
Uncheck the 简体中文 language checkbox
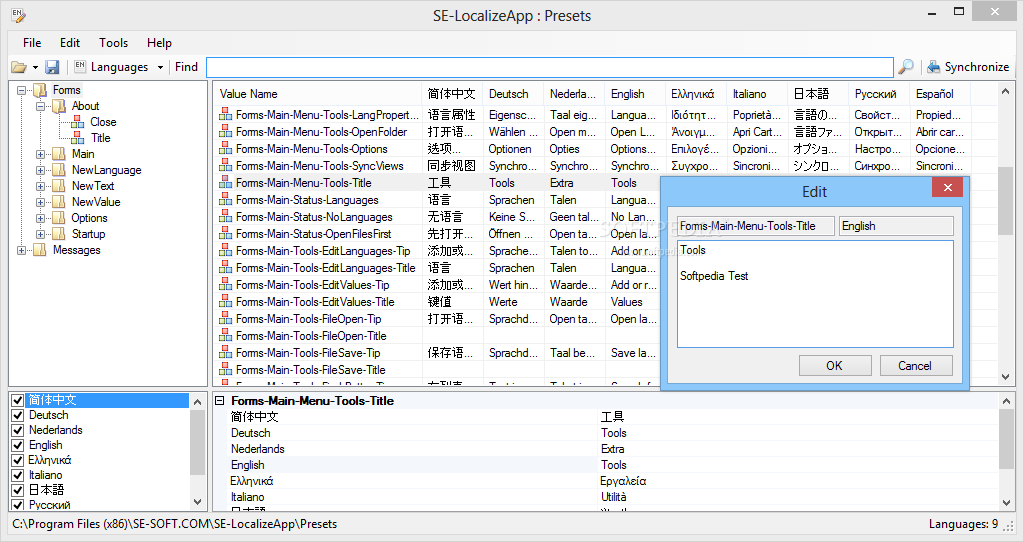pos(18,400)
